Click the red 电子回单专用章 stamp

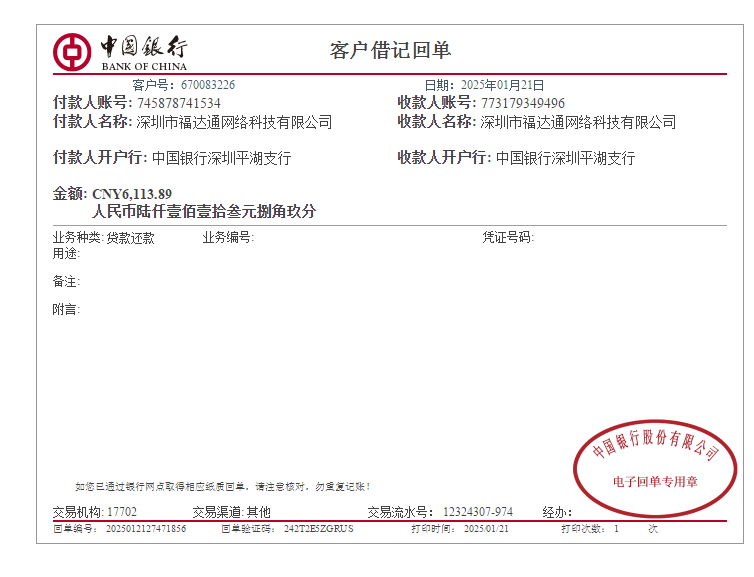[x=655, y=468]
